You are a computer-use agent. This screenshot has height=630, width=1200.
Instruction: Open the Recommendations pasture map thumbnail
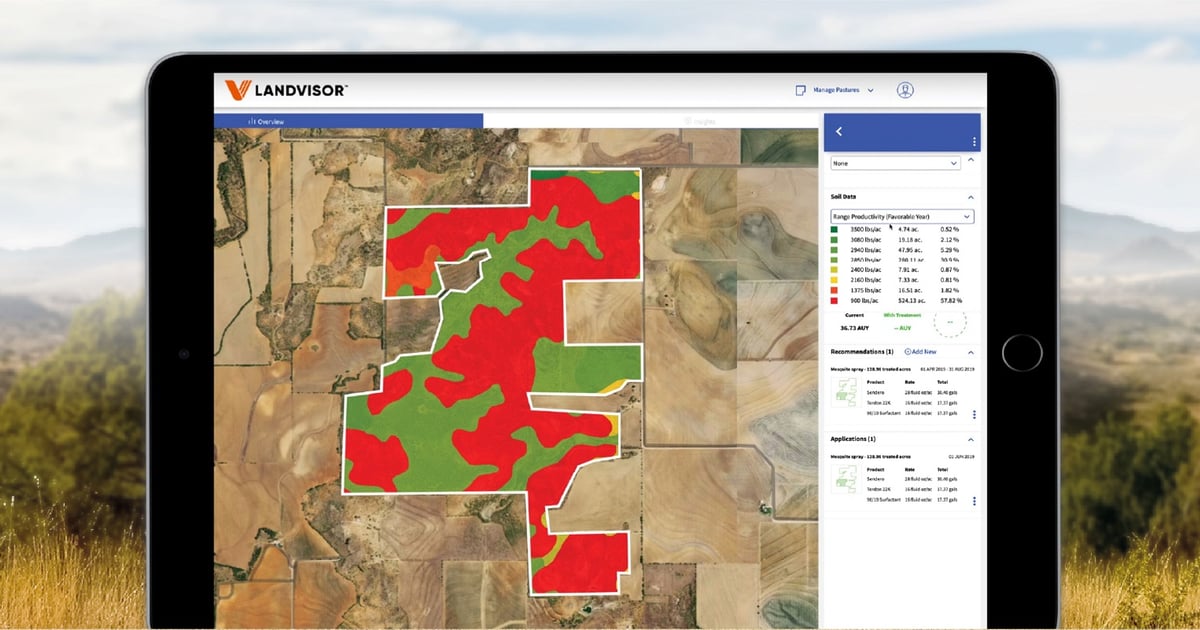coord(845,394)
